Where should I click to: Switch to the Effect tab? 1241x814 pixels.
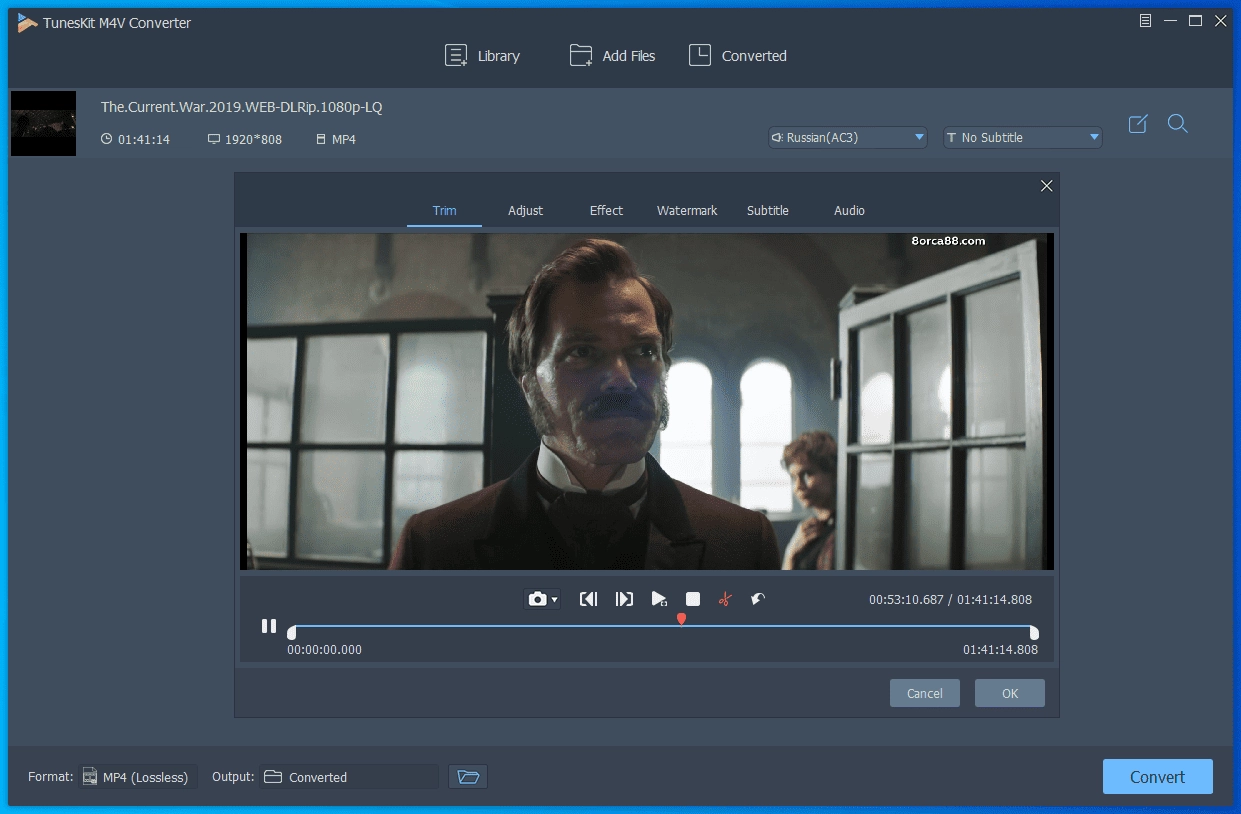pyautogui.click(x=606, y=211)
